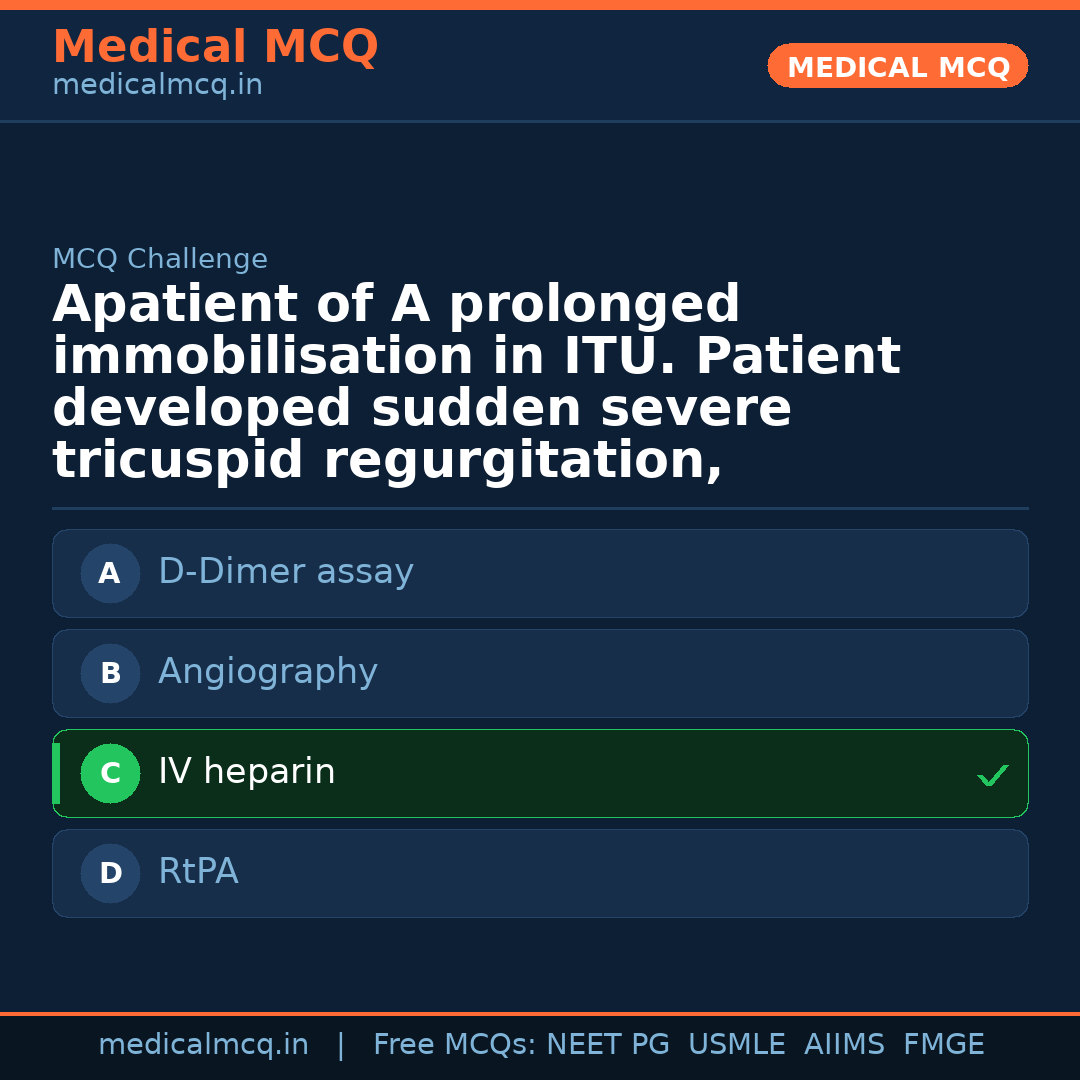Click the orange MEDICAL MCQ badge
1080x1080 pixels.
coord(897,67)
